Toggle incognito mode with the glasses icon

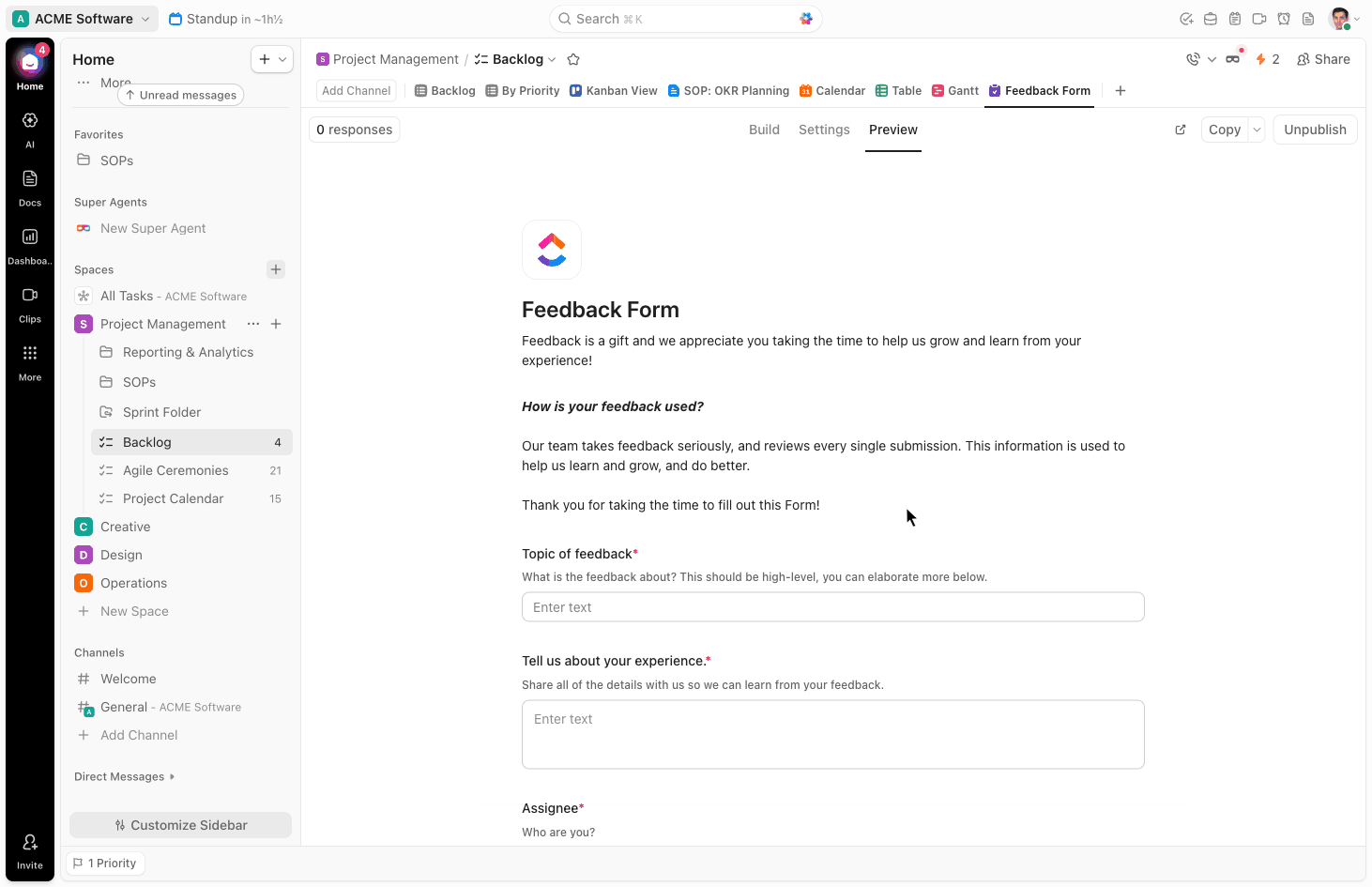(1232, 58)
